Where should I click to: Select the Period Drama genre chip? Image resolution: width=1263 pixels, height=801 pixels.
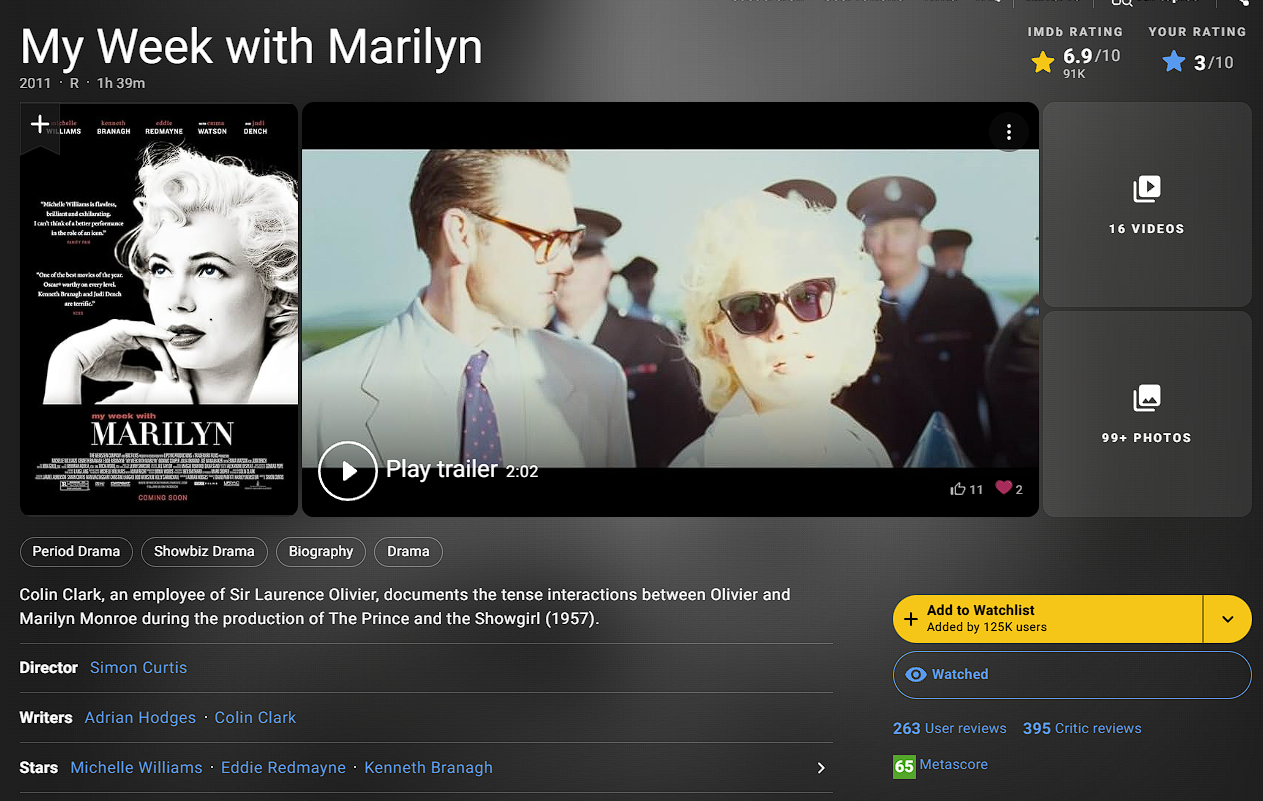(x=76, y=551)
